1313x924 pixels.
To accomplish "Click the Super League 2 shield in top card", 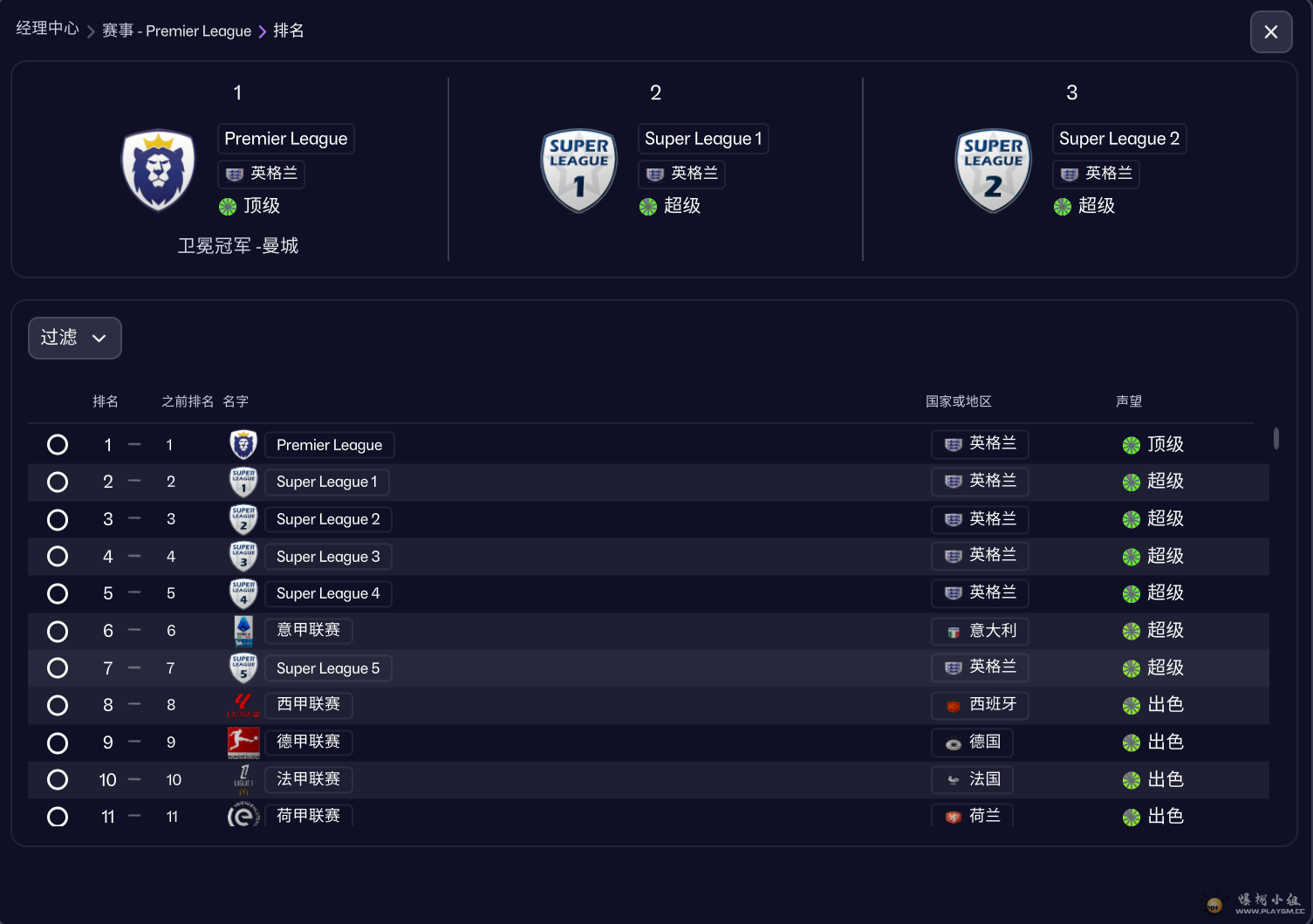I will (x=993, y=171).
